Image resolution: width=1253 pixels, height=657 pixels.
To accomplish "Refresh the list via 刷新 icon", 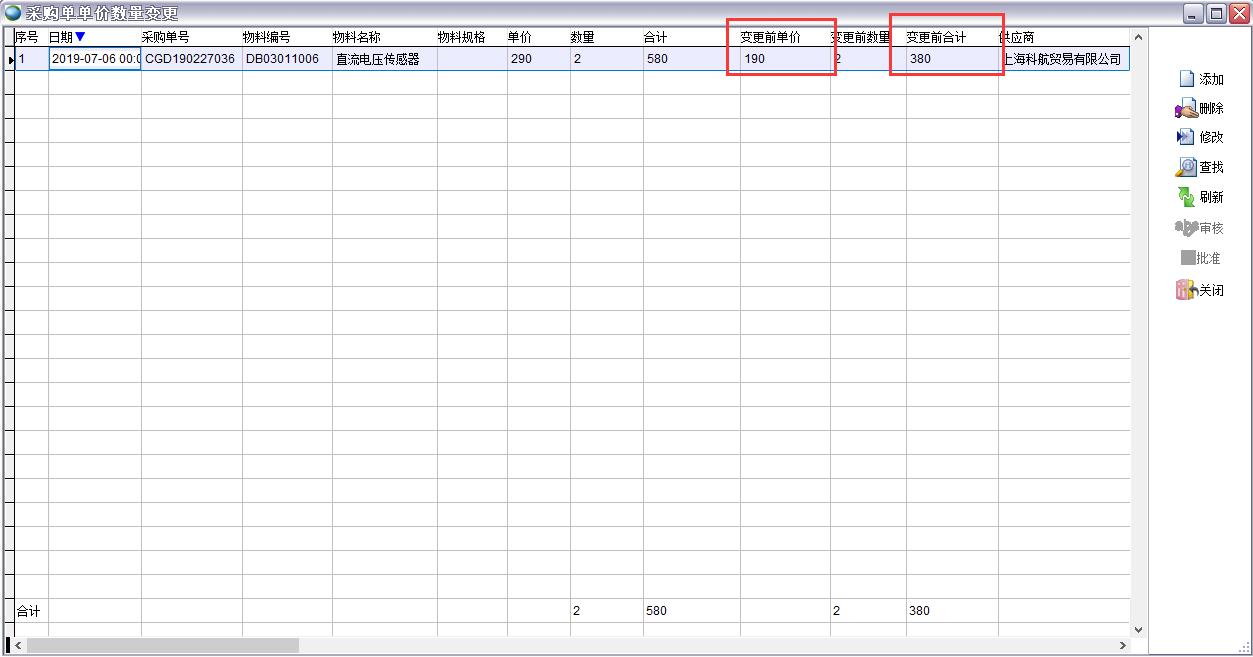I will [1186, 197].
